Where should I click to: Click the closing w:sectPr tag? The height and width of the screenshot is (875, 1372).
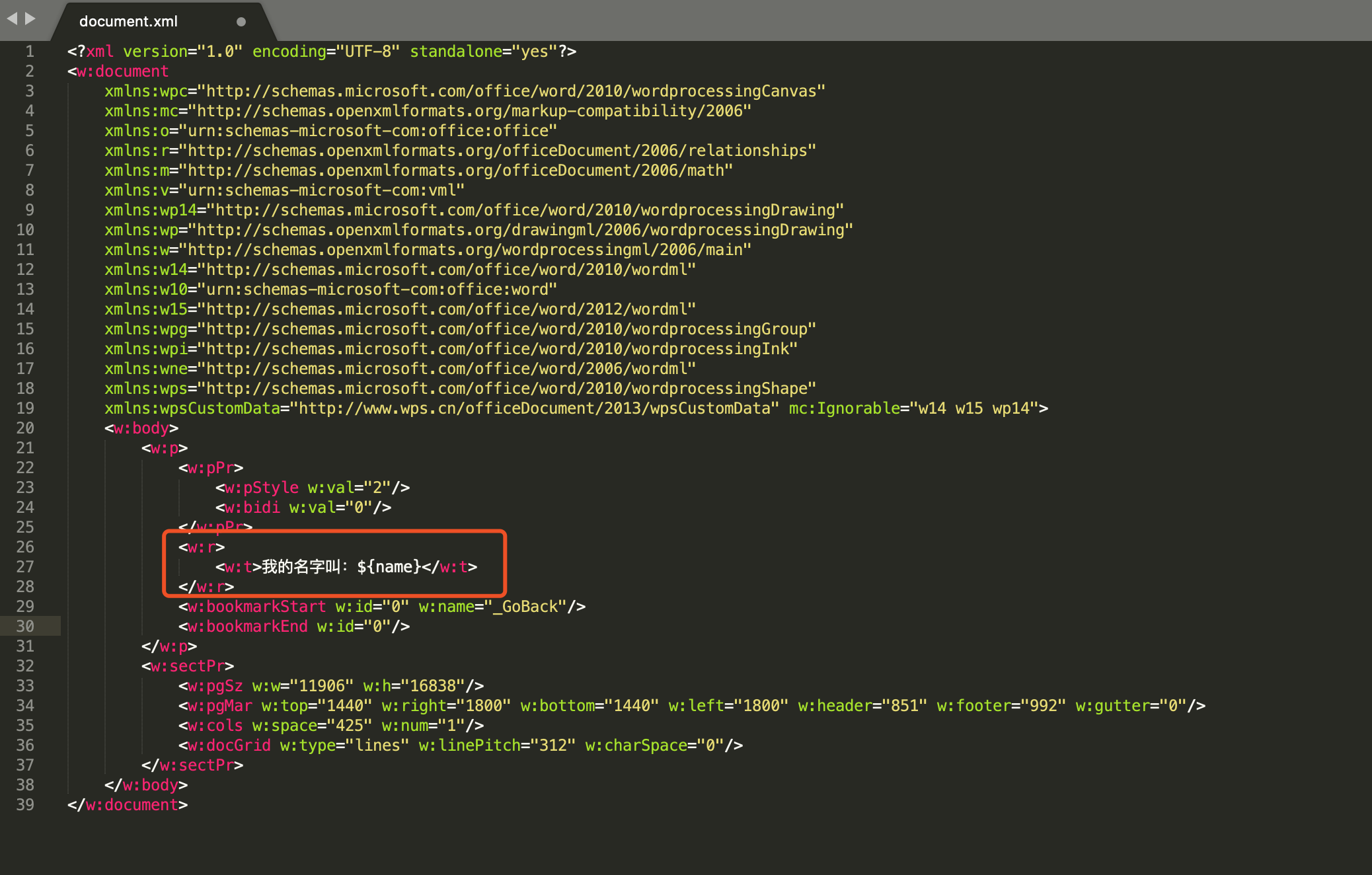(x=192, y=765)
